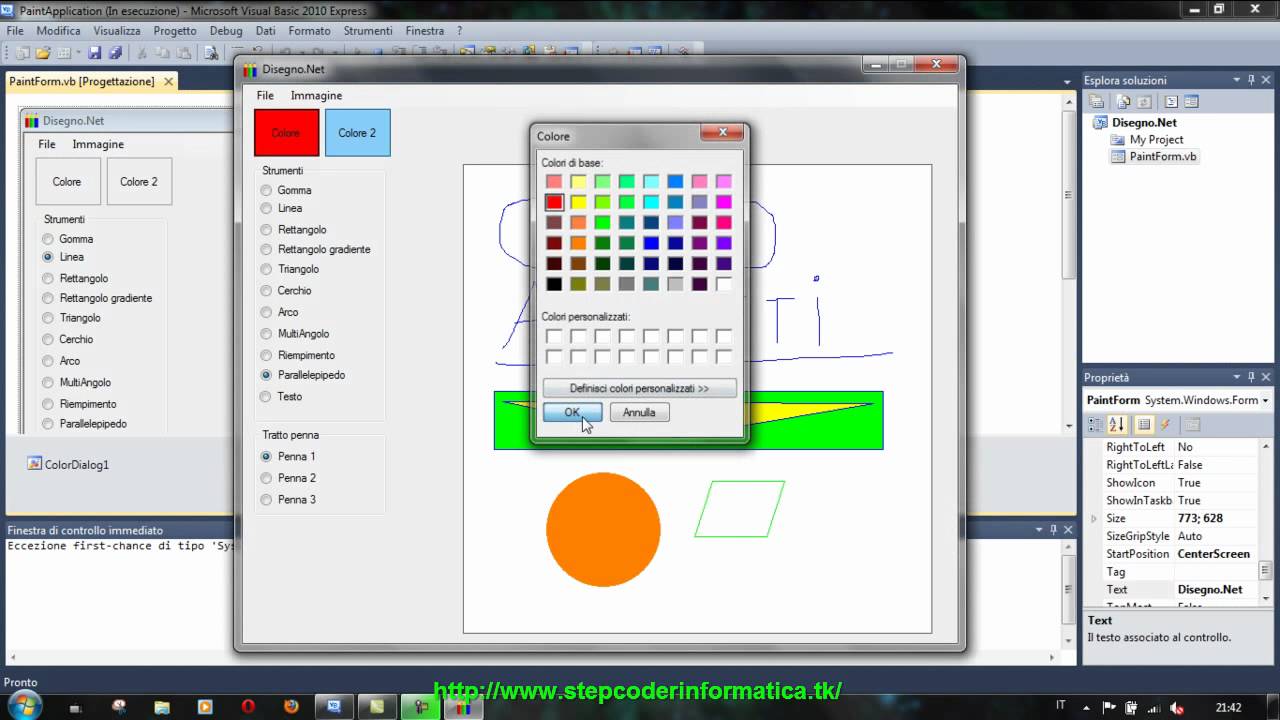Viewport: 1280px width, 720px height.
Task: Open Visual Basic Formato menu
Action: pyautogui.click(x=309, y=31)
